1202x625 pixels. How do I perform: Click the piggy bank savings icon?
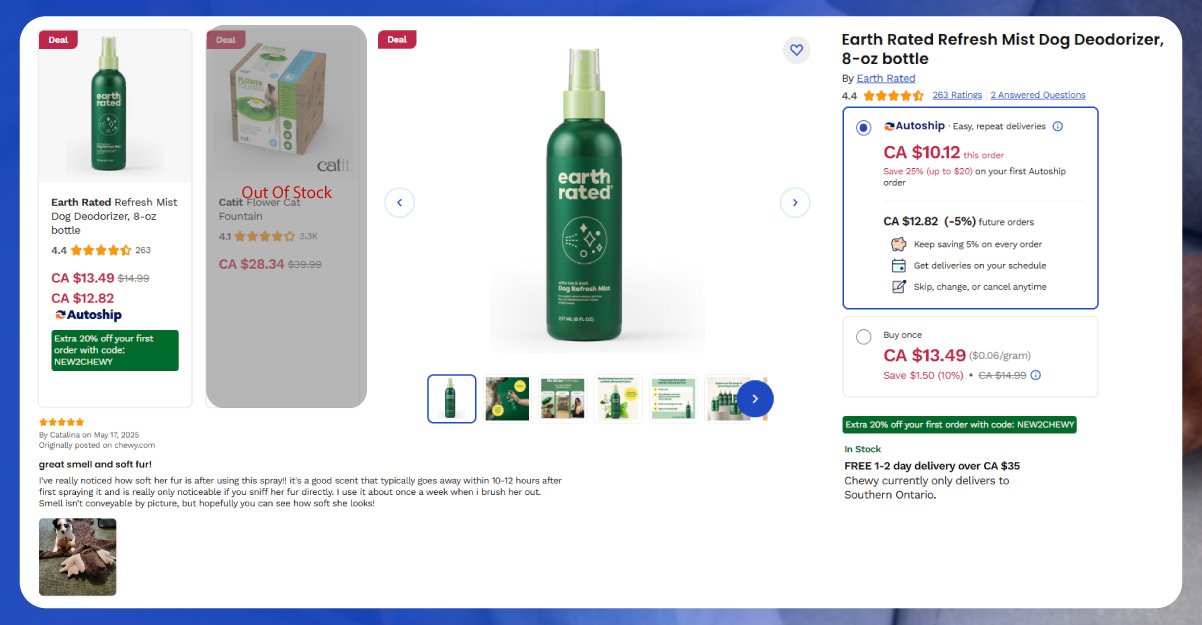pos(898,244)
